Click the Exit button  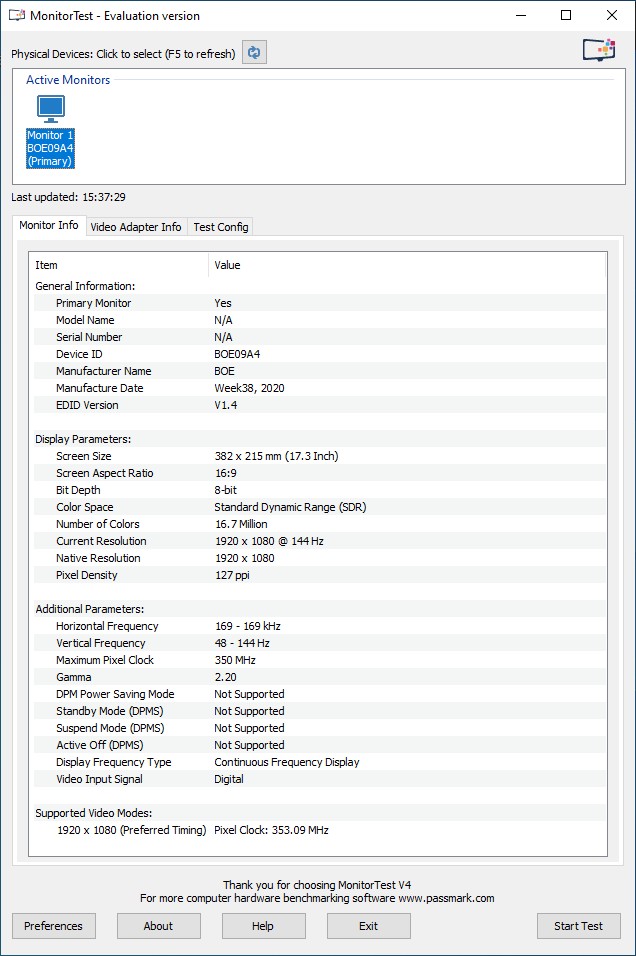[x=368, y=926]
